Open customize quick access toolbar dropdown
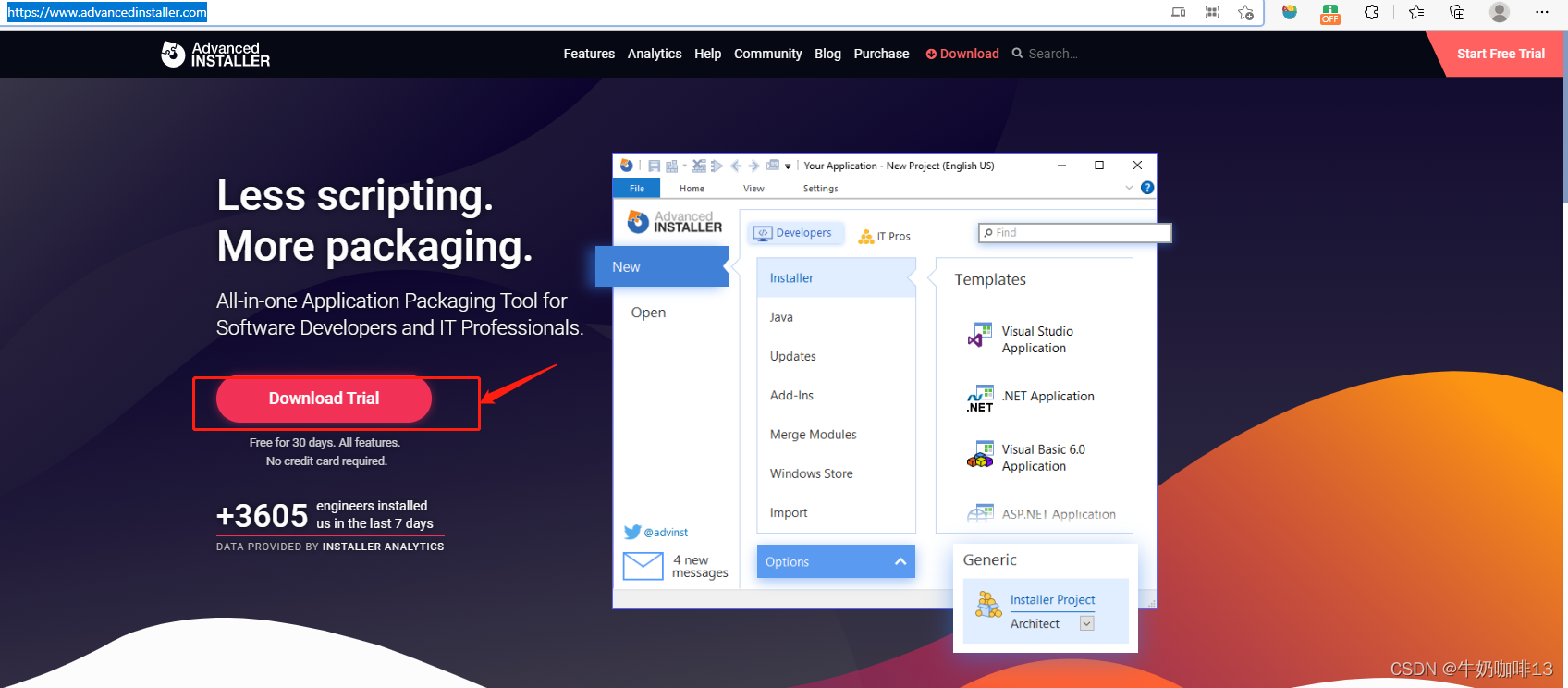 point(788,166)
